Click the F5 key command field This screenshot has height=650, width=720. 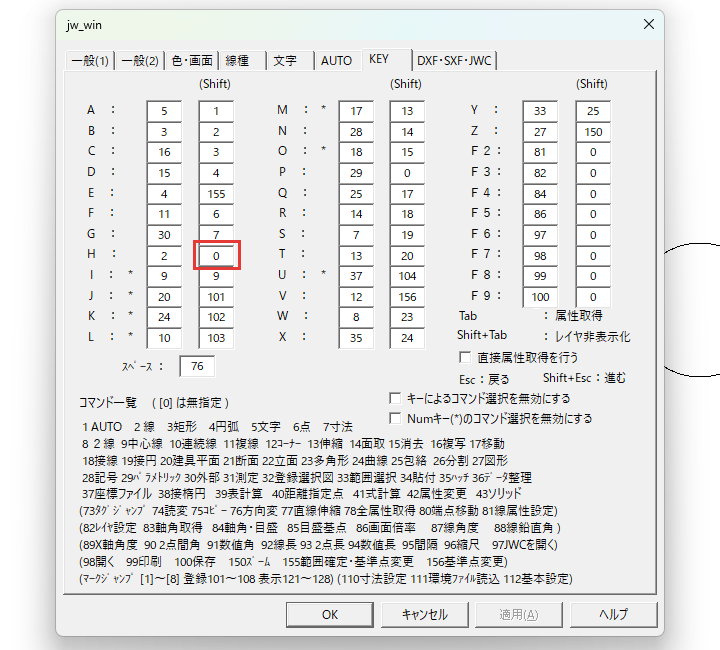pos(540,214)
